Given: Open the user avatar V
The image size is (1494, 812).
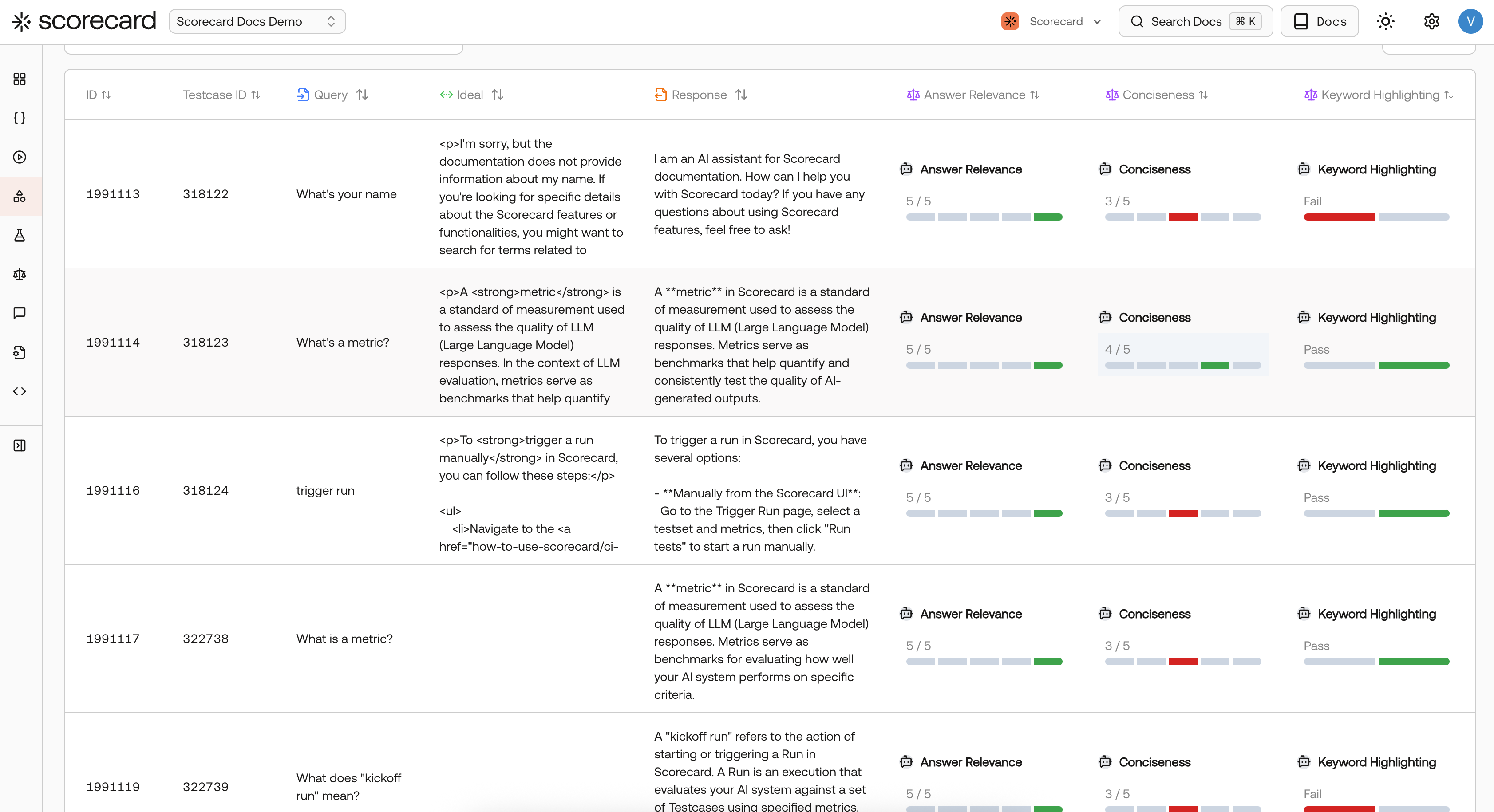Looking at the screenshot, I should tap(1470, 21).
